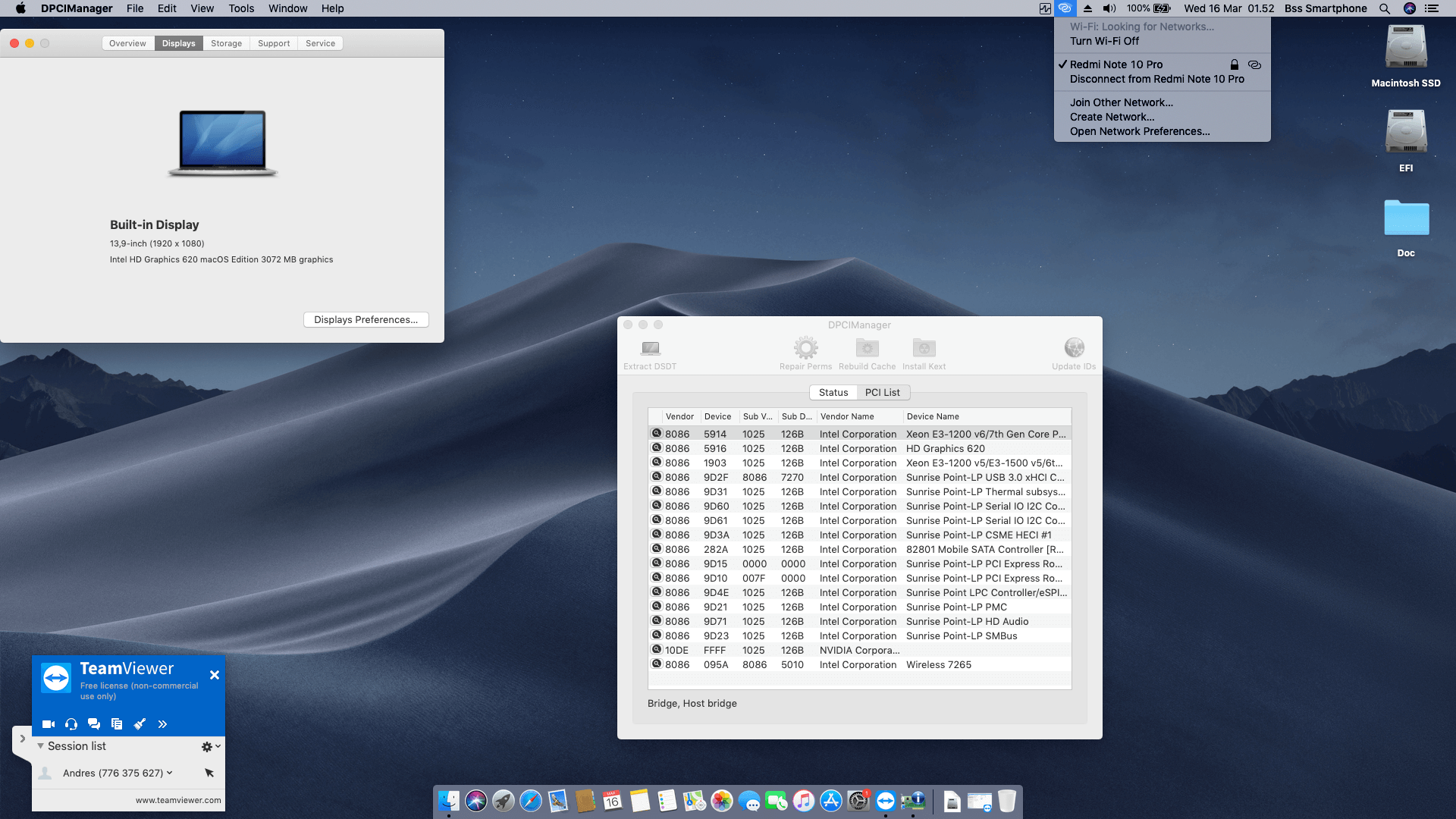This screenshot has width=1456, height=819.
Task: Click the TeamViewer whiteboard brush icon
Action: point(140,724)
